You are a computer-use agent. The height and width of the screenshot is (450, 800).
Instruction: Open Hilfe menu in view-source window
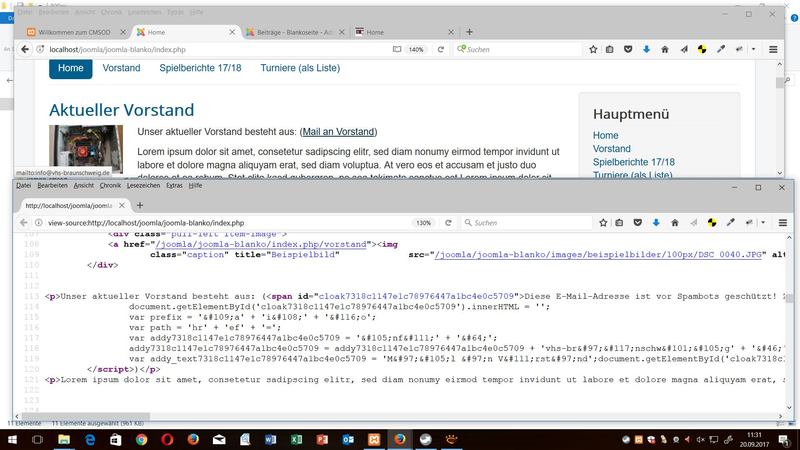pos(195,186)
